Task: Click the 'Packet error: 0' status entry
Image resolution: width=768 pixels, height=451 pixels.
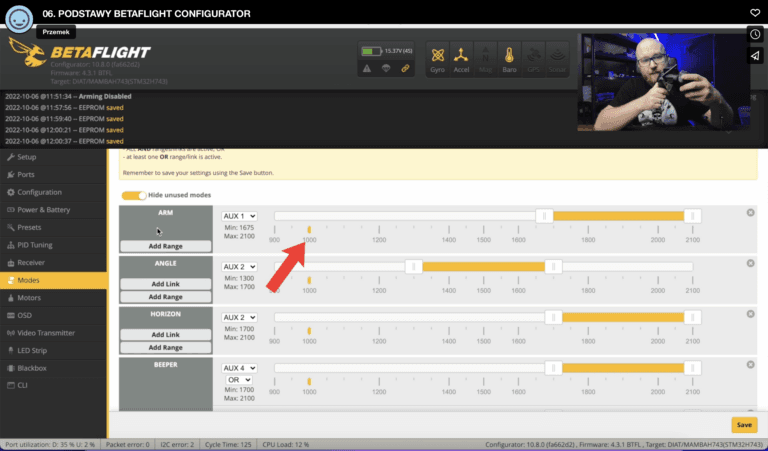Action: pos(128,445)
